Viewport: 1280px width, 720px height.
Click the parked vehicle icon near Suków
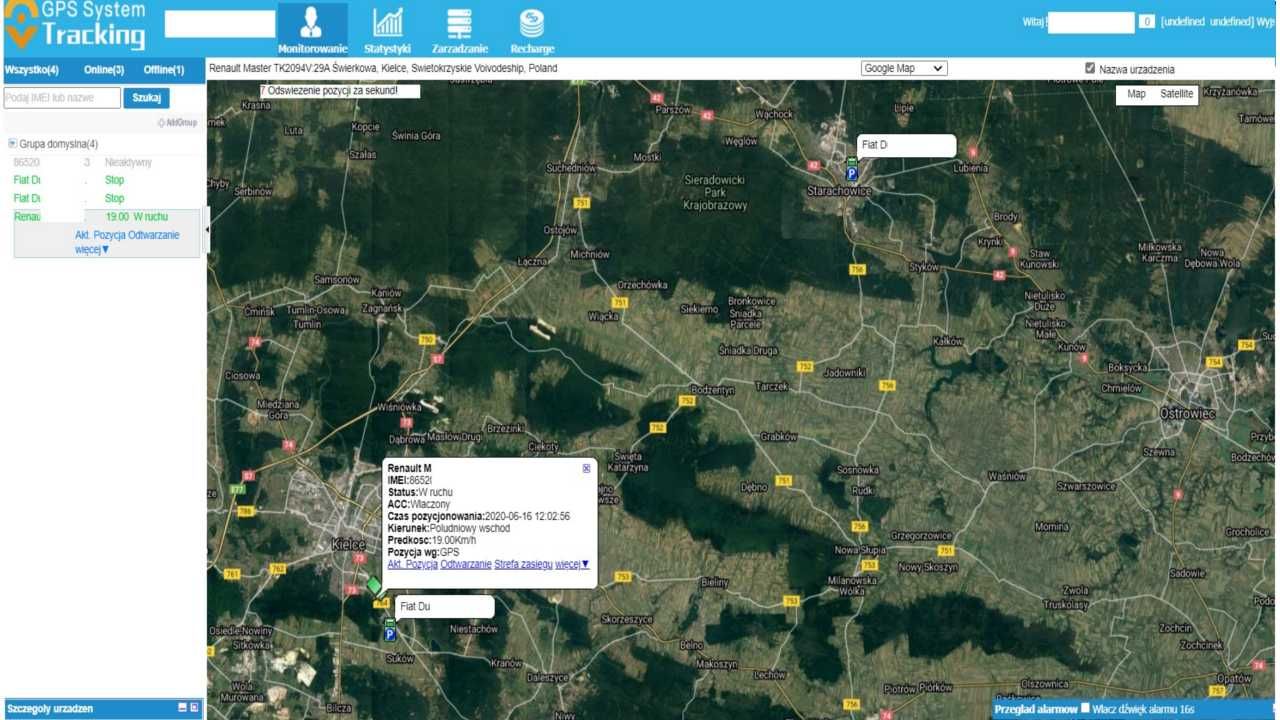click(390, 630)
